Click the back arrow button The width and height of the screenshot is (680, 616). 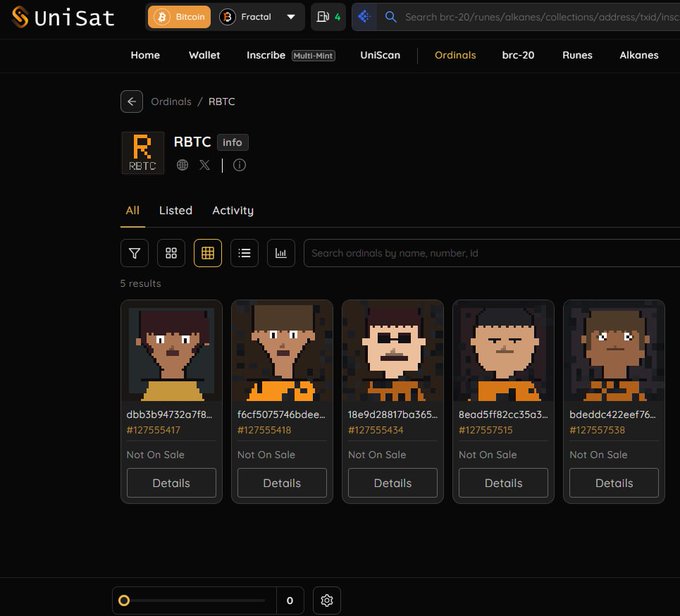pyautogui.click(x=131, y=102)
